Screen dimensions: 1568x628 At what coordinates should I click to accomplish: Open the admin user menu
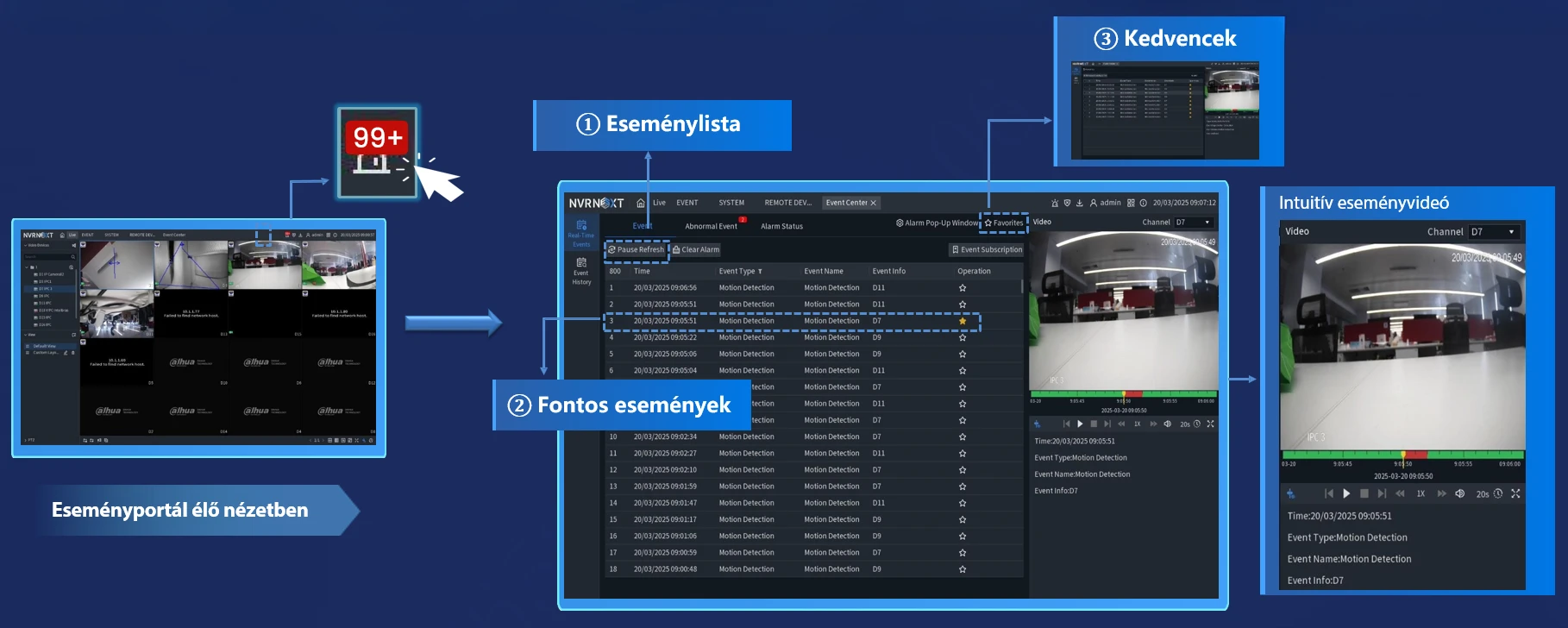[1106, 204]
